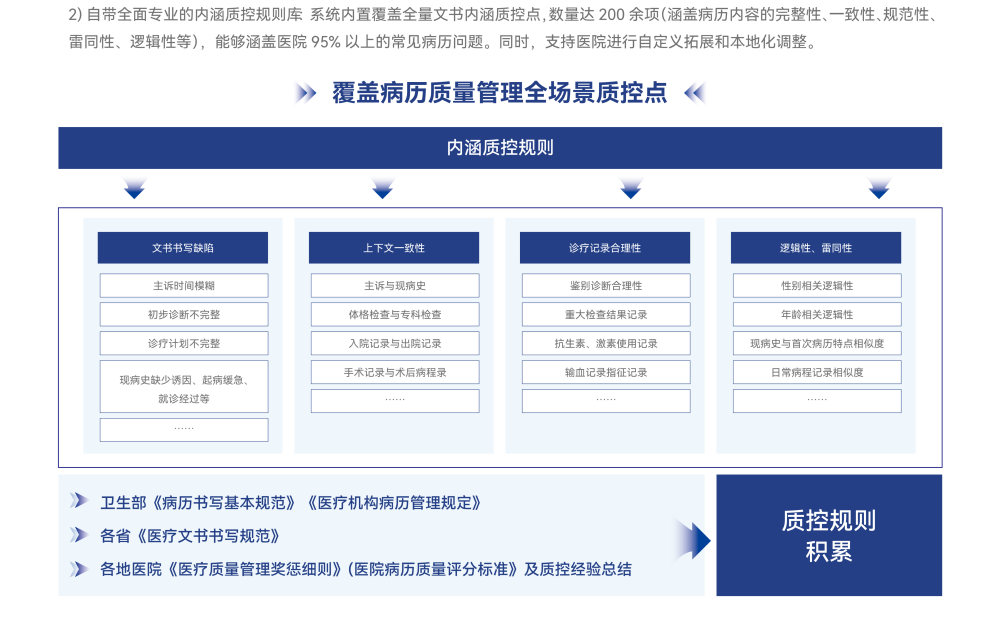Expand the ellipsis below 日常病程记录相似度
Viewport: 1000px width, 617px height.
[x=817, y=401]
